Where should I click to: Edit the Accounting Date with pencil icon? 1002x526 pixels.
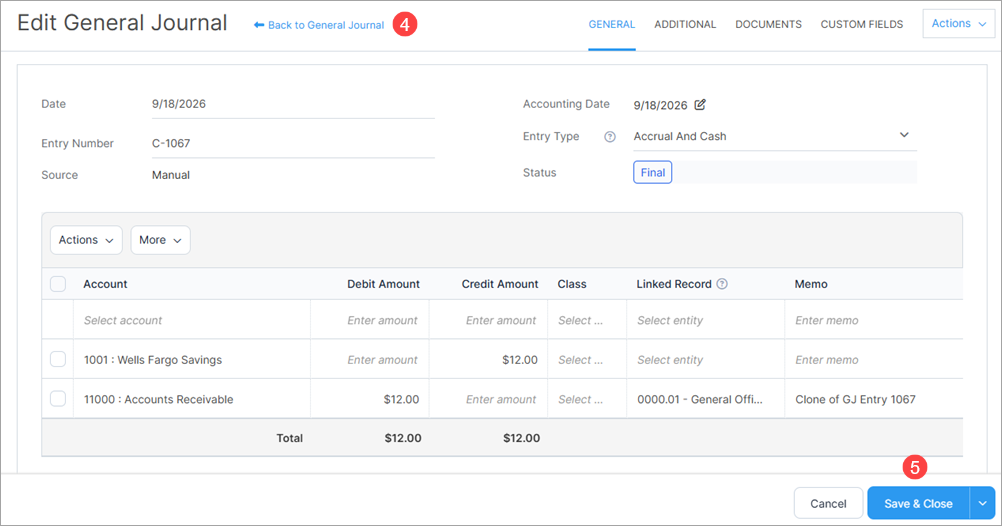700,104
